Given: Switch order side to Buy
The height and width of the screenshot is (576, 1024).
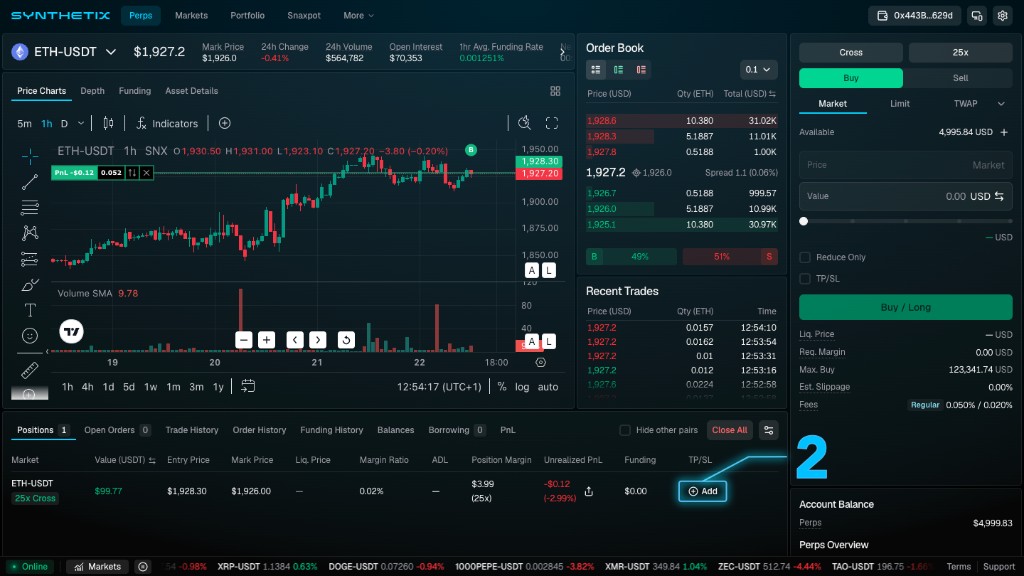Looking at the screenshot, I should pos(851,78).
